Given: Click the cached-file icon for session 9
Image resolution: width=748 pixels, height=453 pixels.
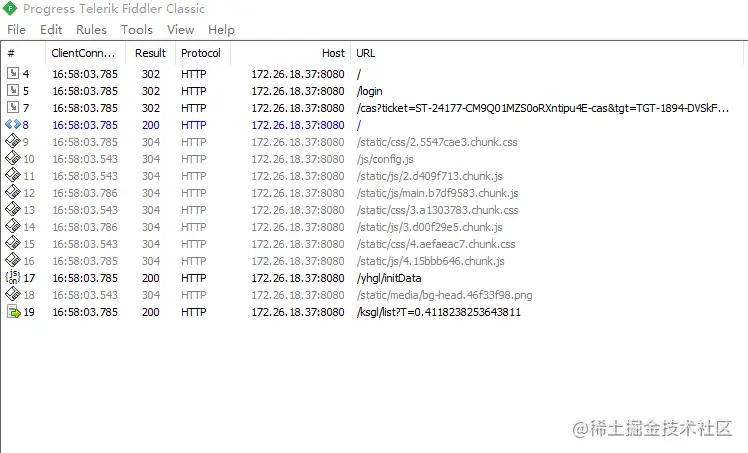Looking at the screenshot, I should click(13, 142).
